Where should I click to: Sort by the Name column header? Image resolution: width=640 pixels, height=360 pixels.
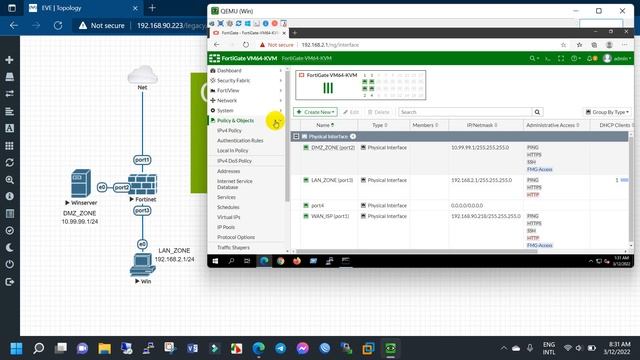(325, 125)
